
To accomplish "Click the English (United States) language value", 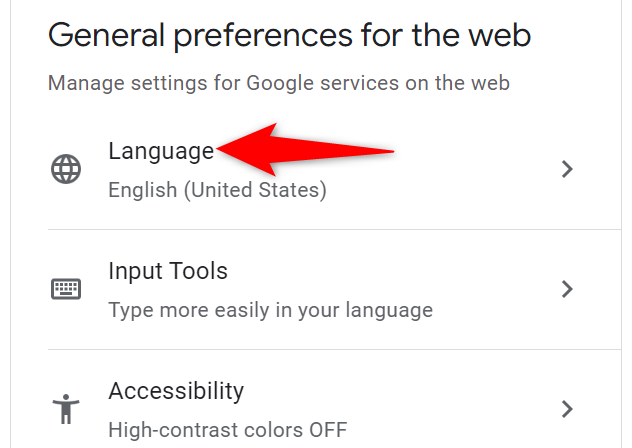I will pyautogui.click(x=217, y=189).
